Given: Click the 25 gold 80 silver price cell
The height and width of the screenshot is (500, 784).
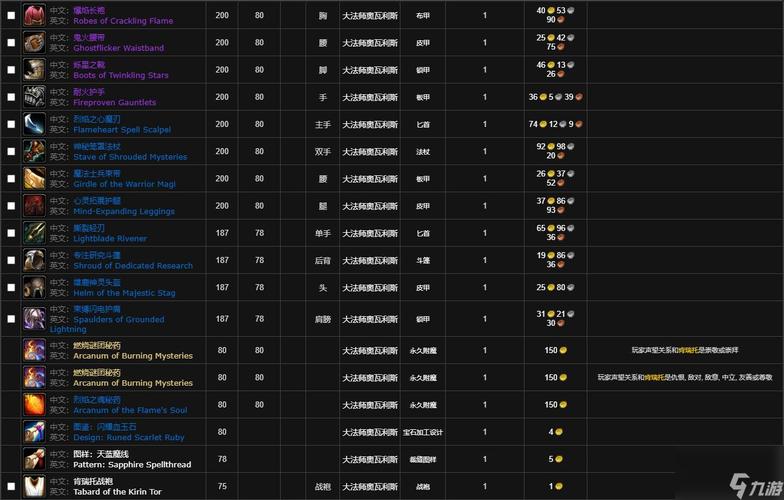Looking at the screenshot, I should click(555, 288).
